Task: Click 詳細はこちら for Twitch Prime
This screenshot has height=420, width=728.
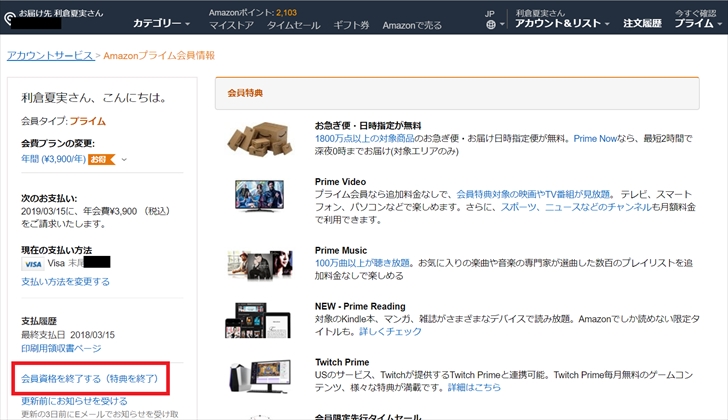Action: (474, 387)
